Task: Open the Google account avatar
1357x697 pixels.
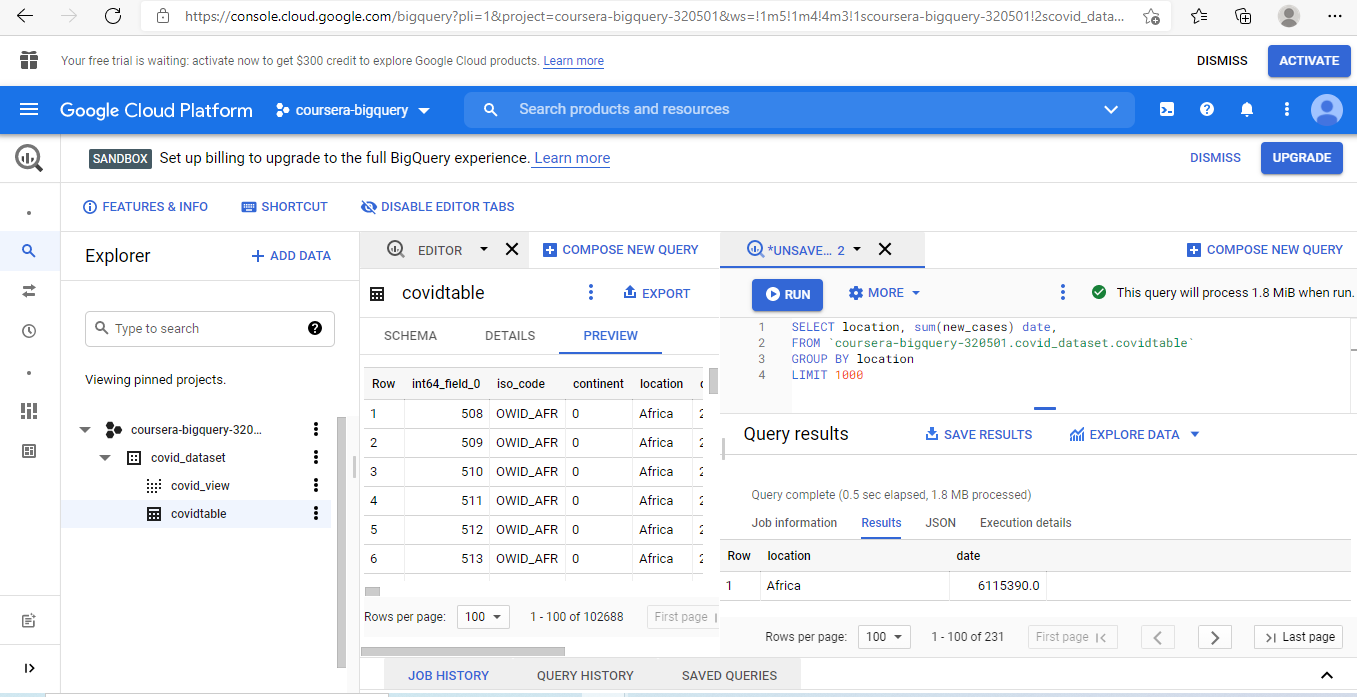Action: [x=1327, y=110]
